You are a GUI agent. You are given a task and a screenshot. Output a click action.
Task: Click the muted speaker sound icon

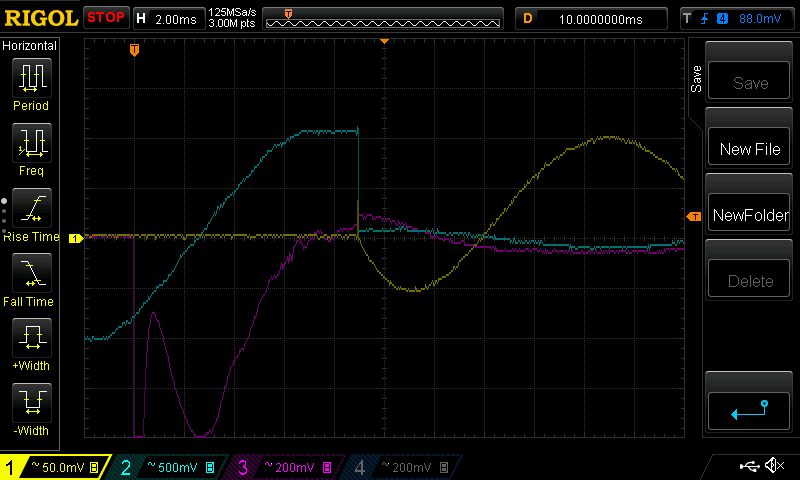pyautogui.click(x=774, y=465)
